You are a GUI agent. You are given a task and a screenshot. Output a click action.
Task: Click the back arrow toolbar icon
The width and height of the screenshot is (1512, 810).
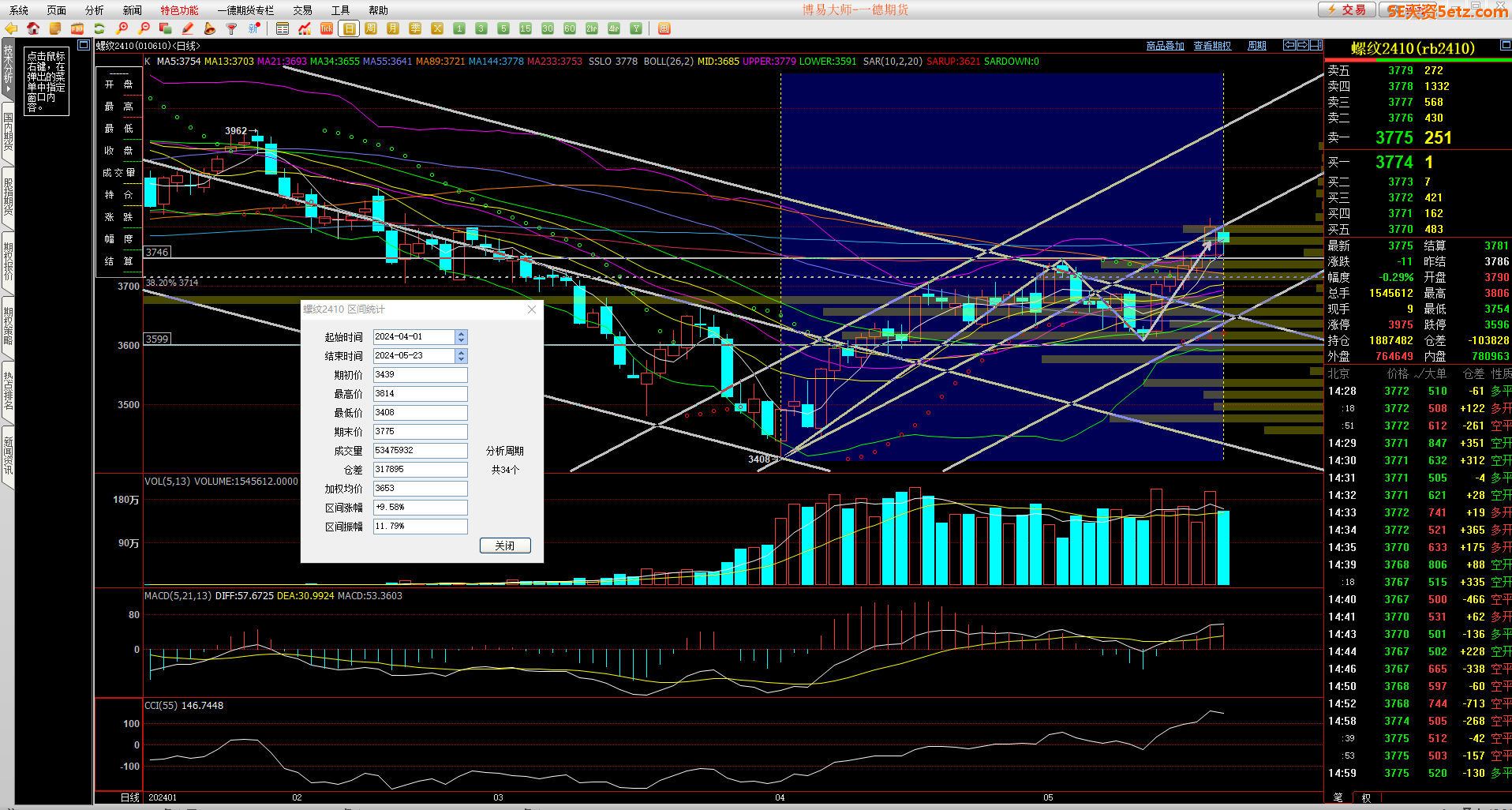pos(11,28)
